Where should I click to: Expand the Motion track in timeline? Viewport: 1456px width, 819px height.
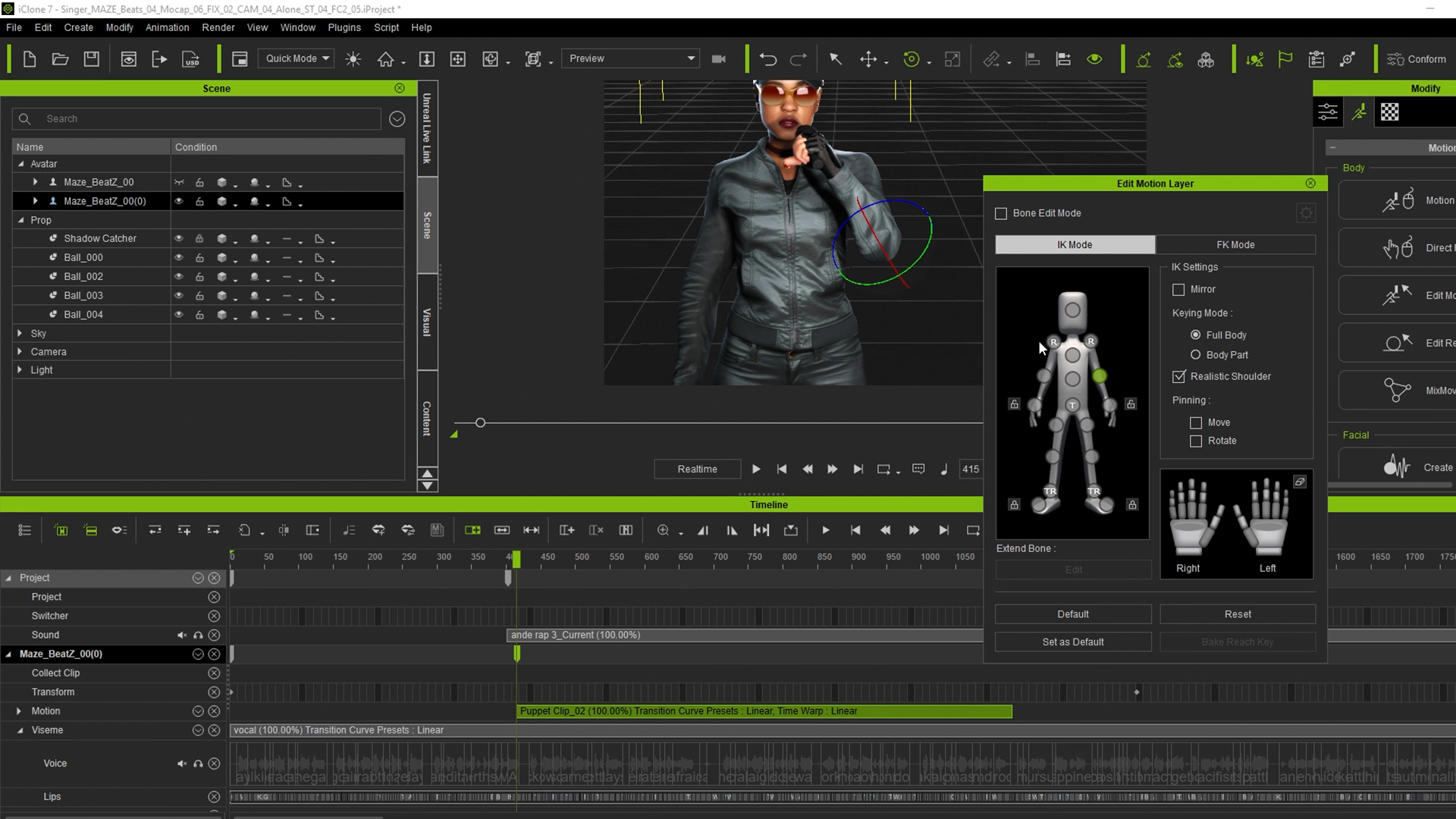tap(19, 711)
